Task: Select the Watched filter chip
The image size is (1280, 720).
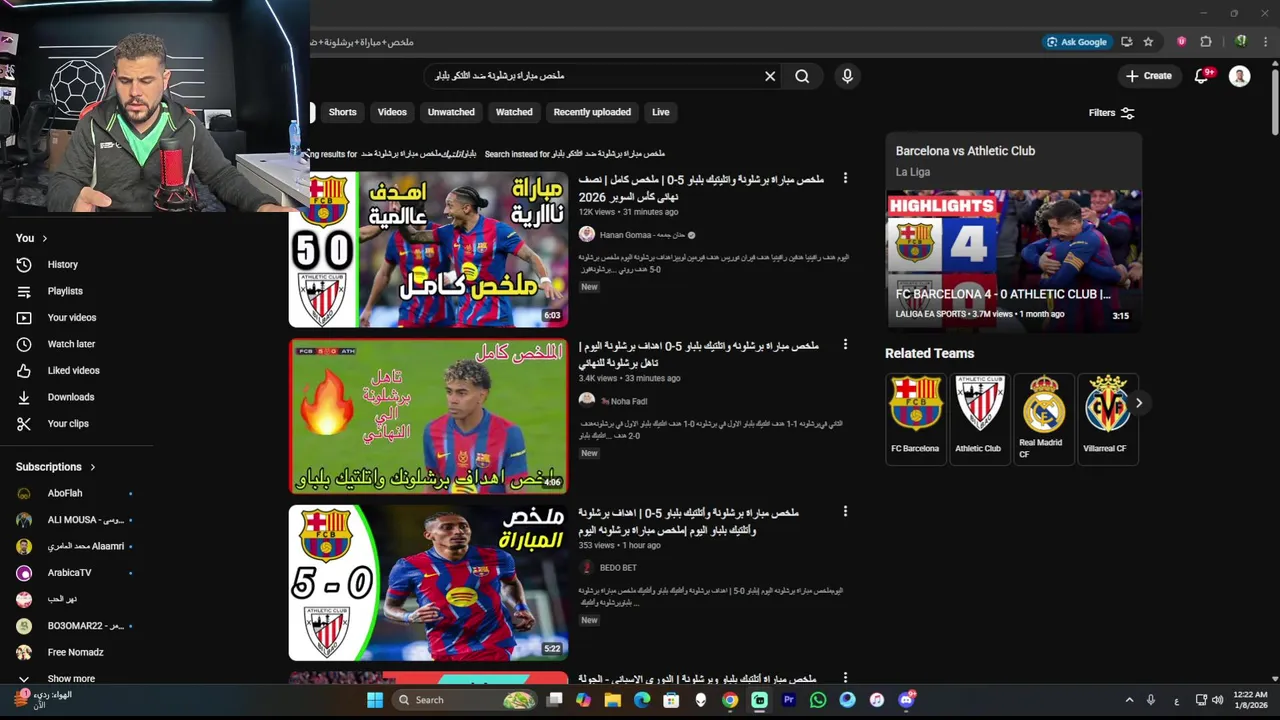Action: pyautogui.click(x=514, y=112)
